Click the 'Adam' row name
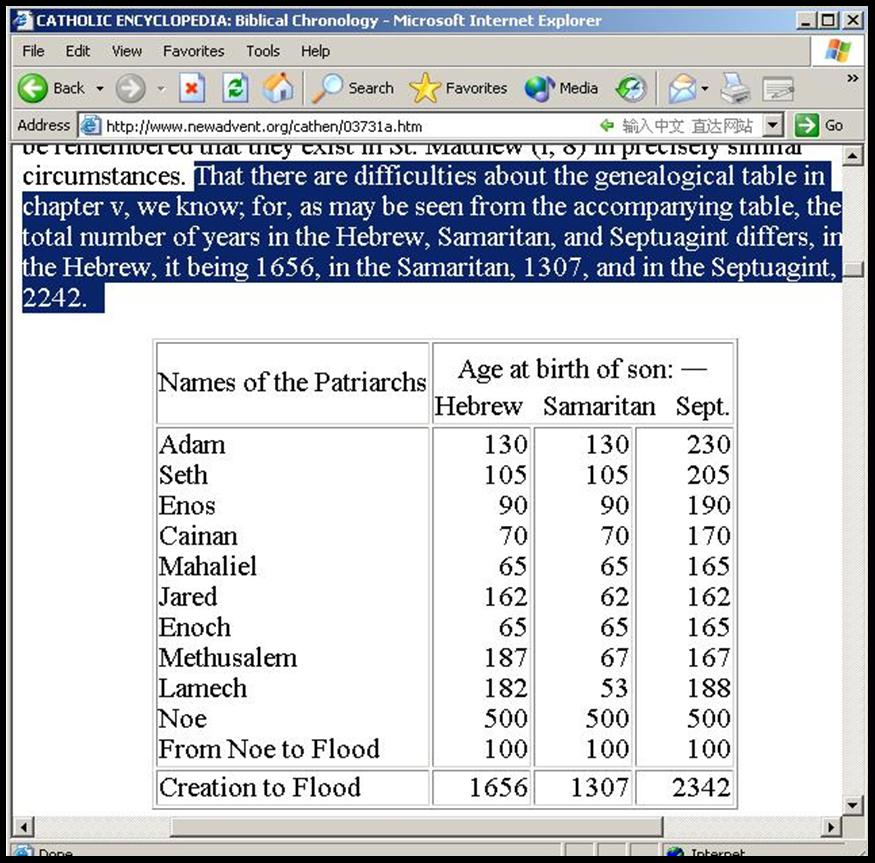Screen dimensions: 875x863 [192, 445]
